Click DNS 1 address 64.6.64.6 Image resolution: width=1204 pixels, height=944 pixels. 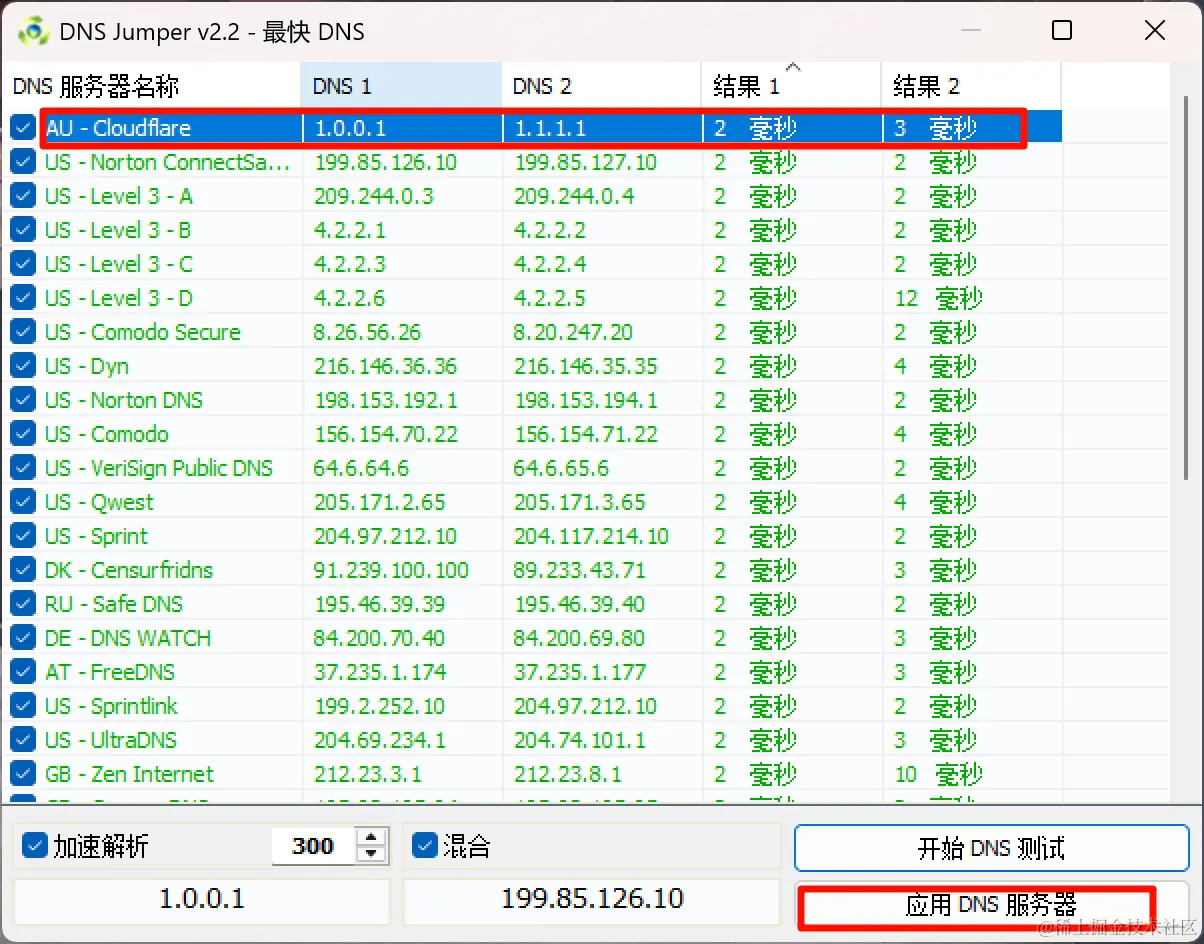click(361, 468)
